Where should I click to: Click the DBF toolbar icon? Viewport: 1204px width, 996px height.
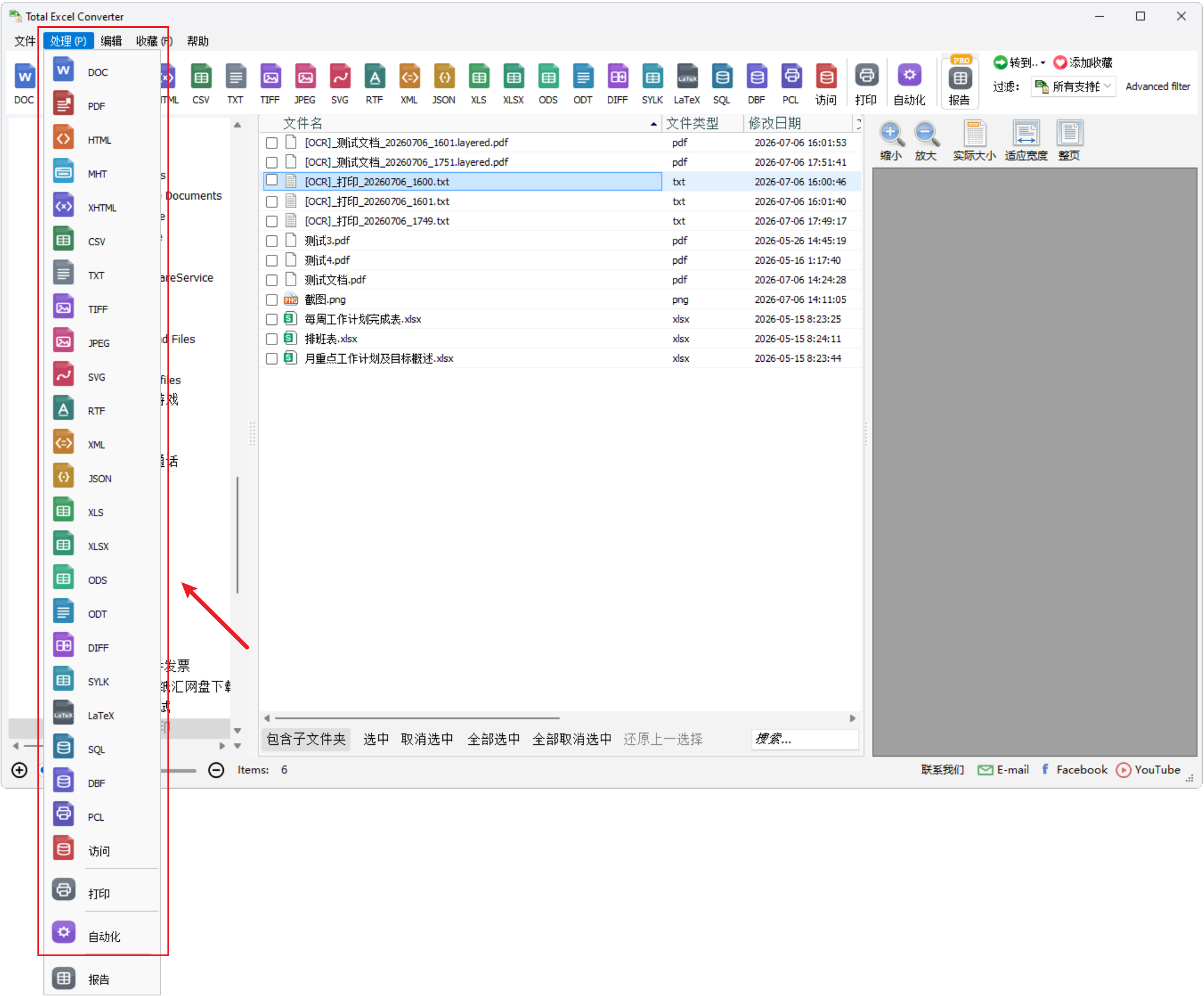point(756,84)
